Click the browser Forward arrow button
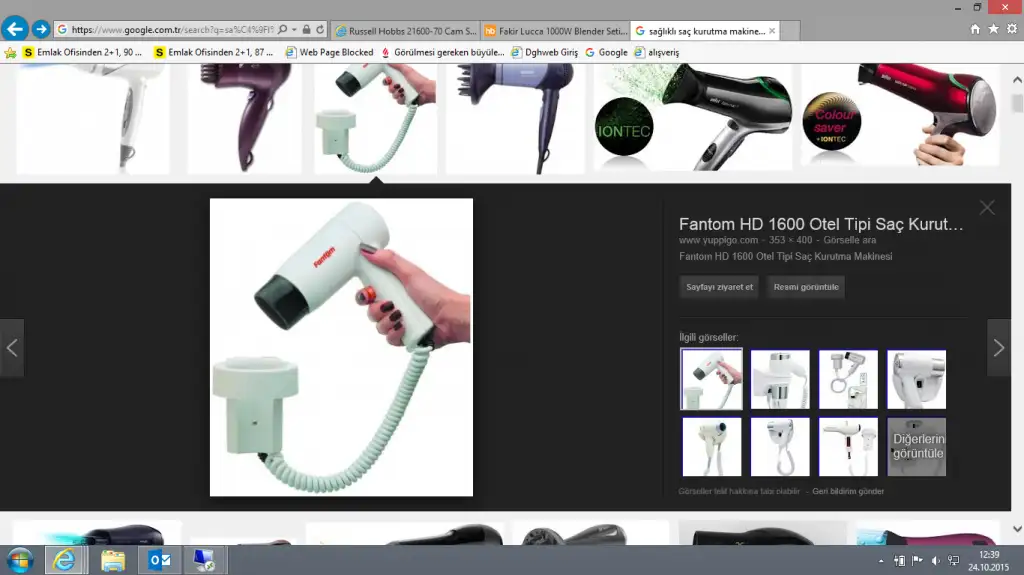This screenshot has width=1024, height=575. tap(41, 30)
